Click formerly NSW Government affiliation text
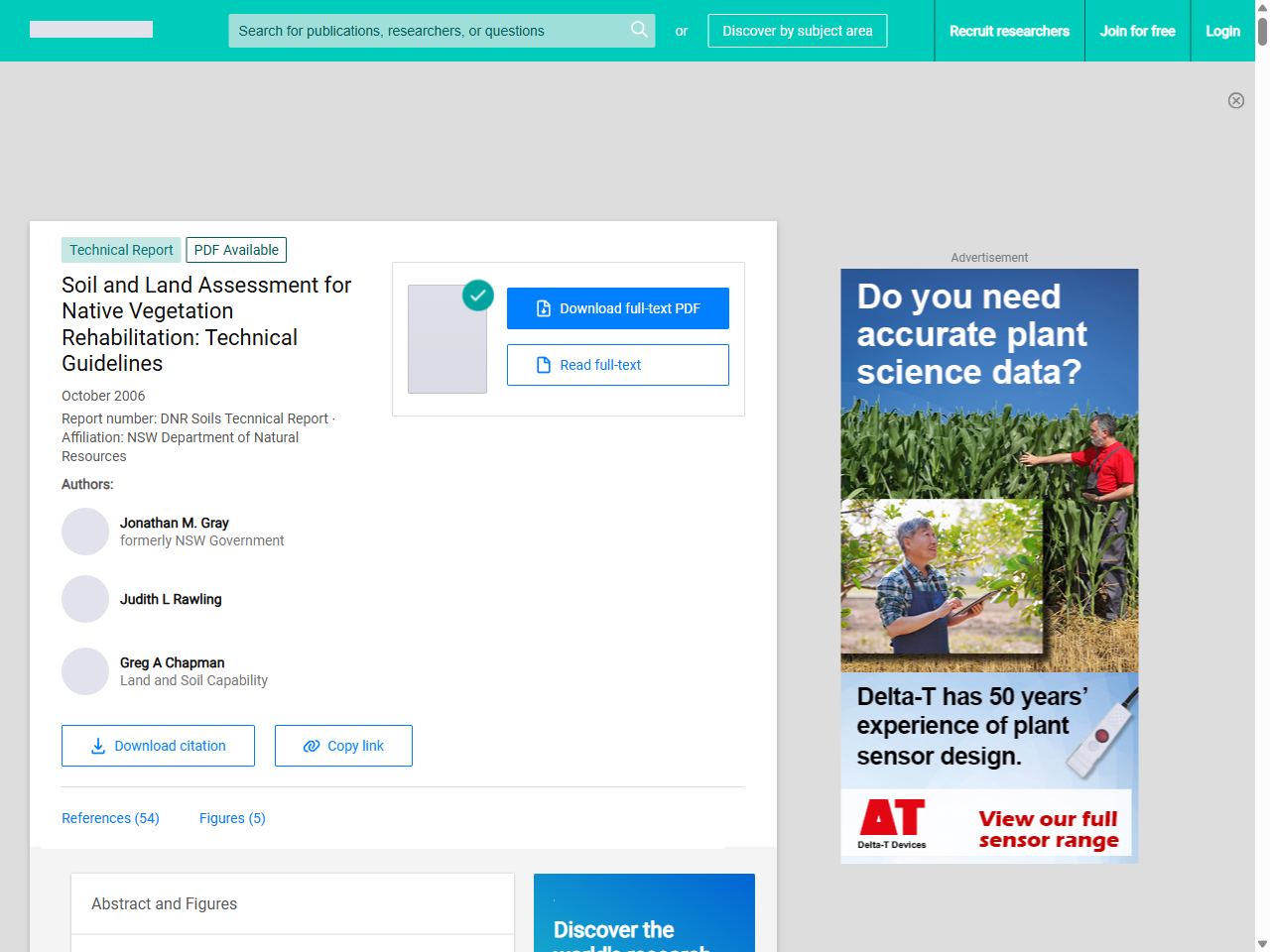 [x=202, y=540]
